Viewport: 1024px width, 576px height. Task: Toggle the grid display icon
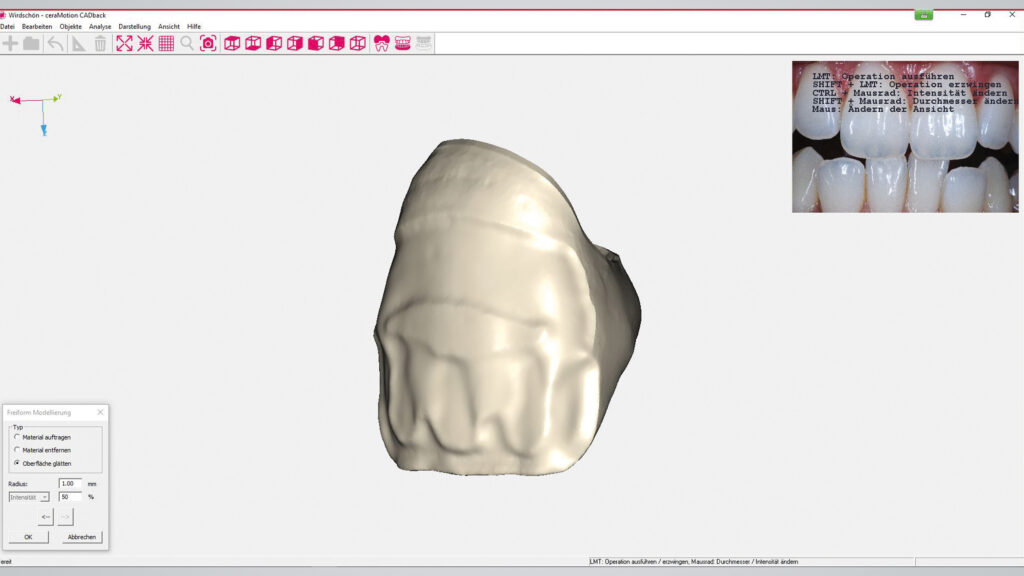click(x=166, y=43)
